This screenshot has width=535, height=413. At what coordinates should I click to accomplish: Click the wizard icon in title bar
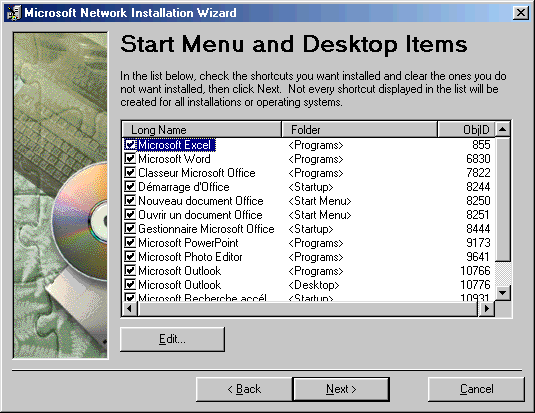pos(14,13)
